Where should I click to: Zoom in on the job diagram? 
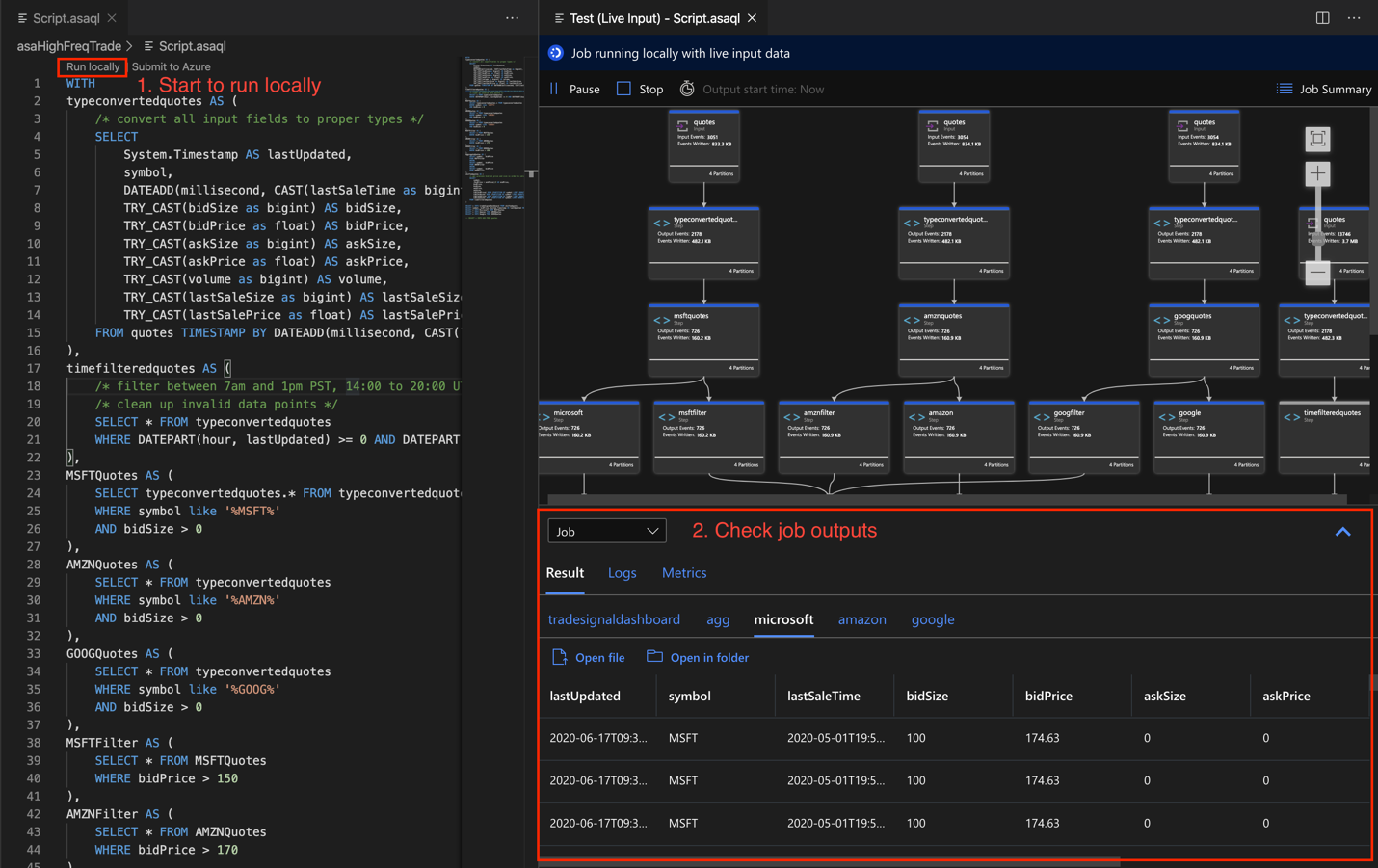click(1317, 174)
